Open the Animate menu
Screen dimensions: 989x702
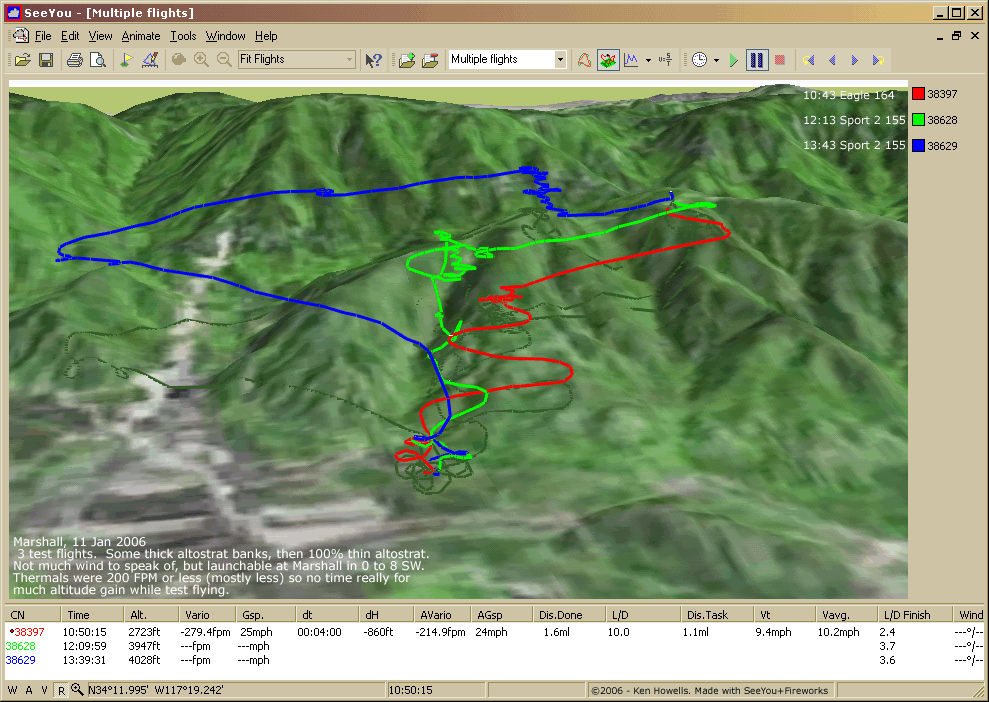tap(140, 36)
